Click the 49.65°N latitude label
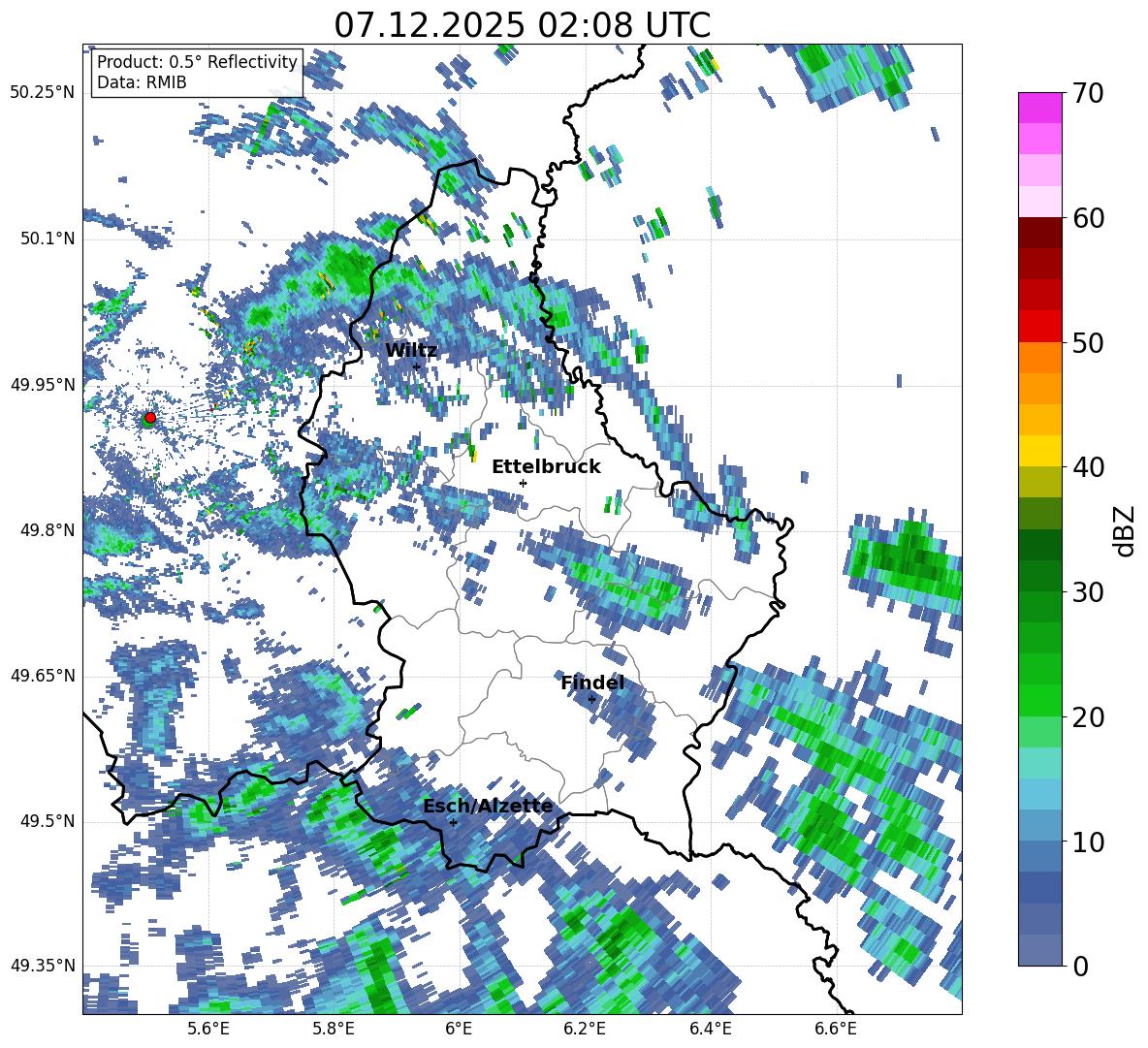Viewport: 1148px width, 1048px height. coord(43,676)
